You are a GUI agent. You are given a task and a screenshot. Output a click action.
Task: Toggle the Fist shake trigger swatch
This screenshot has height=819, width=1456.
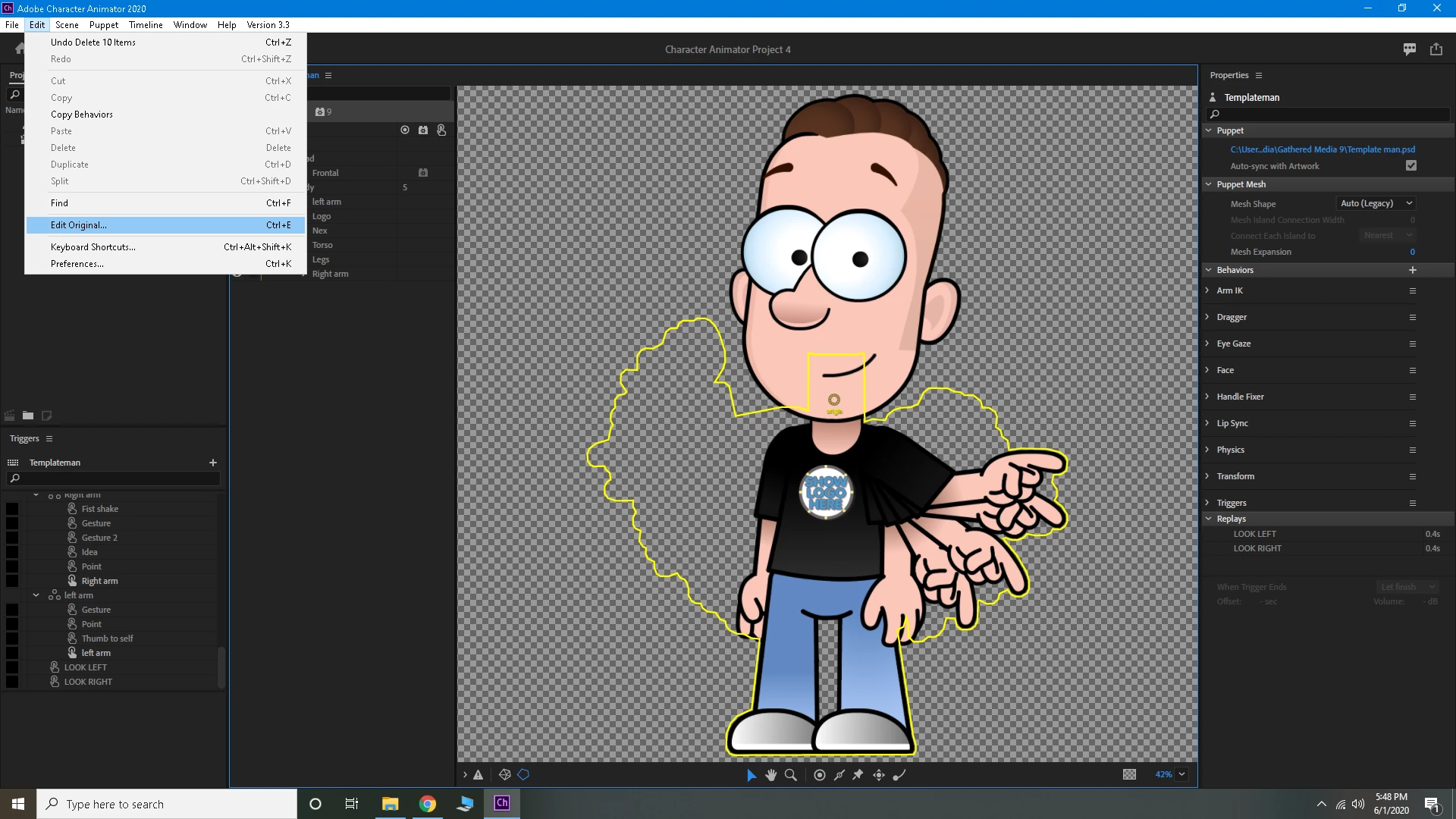[x=12, y=509]
